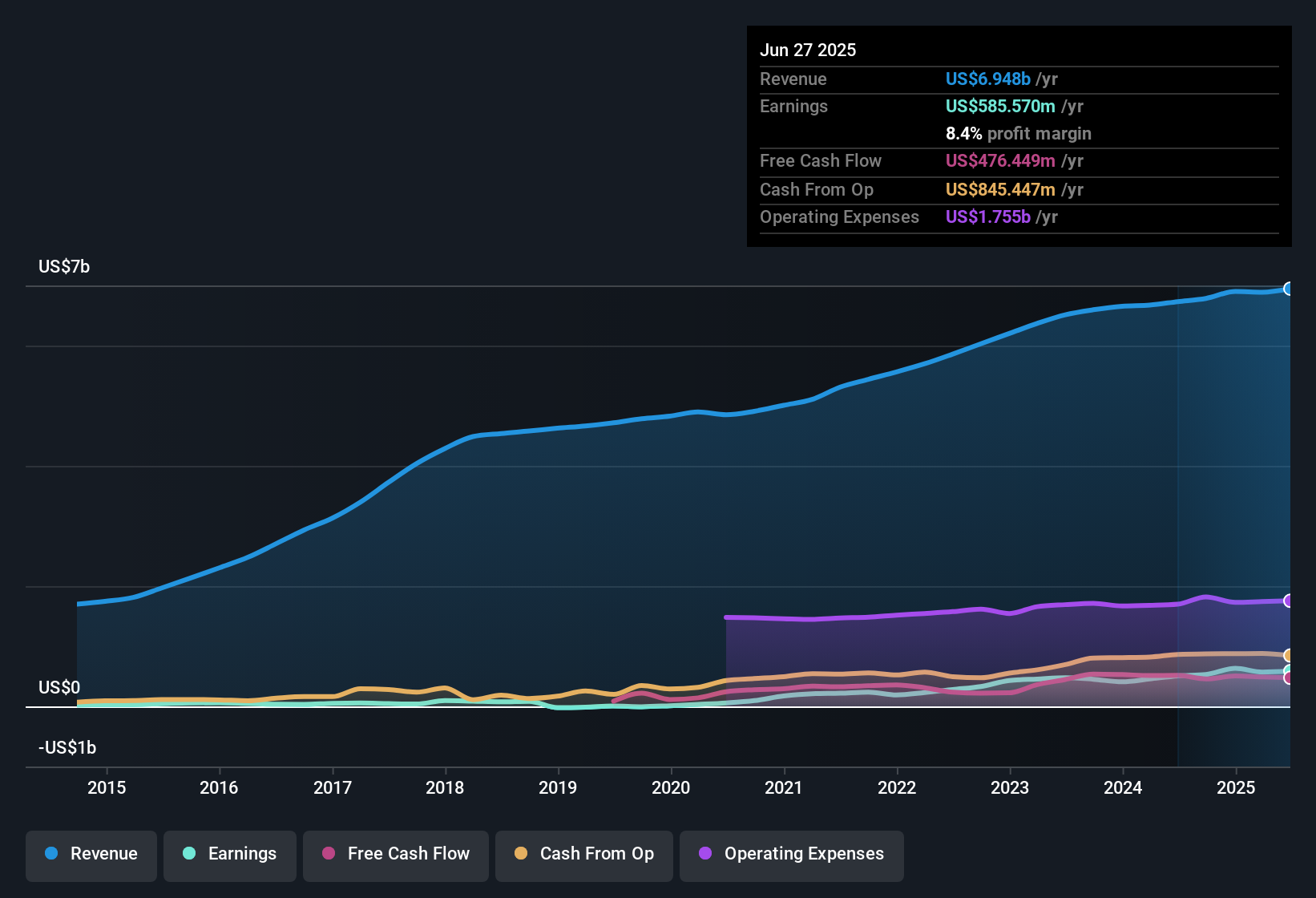1316x898 pixels.
Task: Click the US$585.570m earnings value row
Action: pos(1001,106)
